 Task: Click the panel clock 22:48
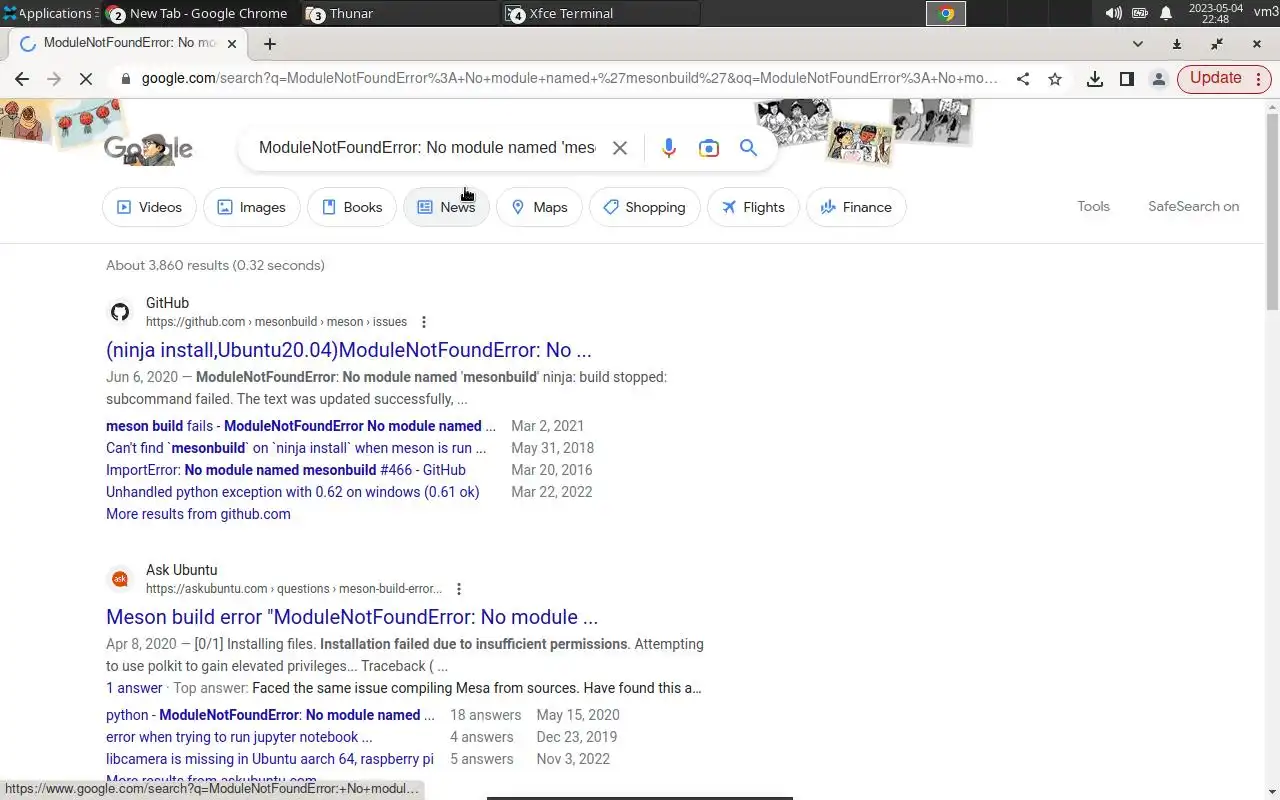(x=1215, y=13)
